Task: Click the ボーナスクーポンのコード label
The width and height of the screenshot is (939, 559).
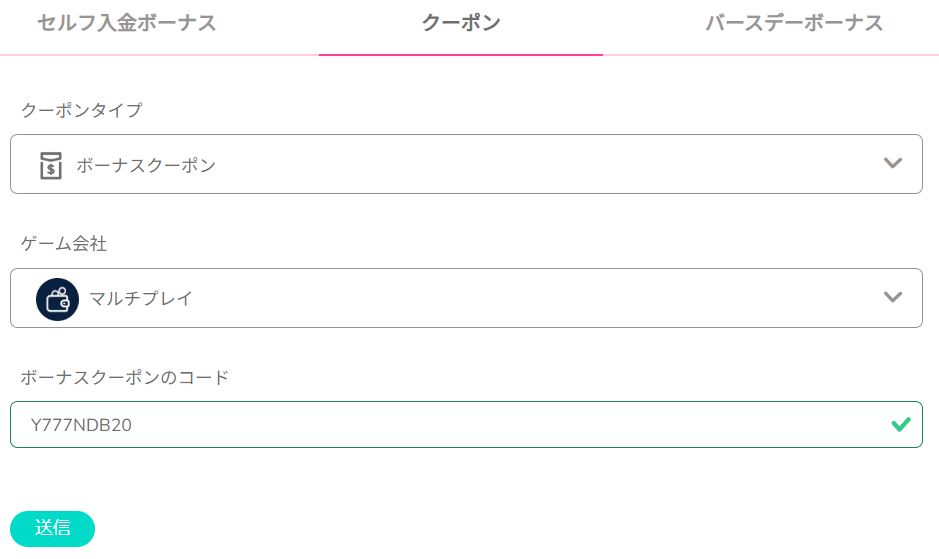Action: pos(124,377)
